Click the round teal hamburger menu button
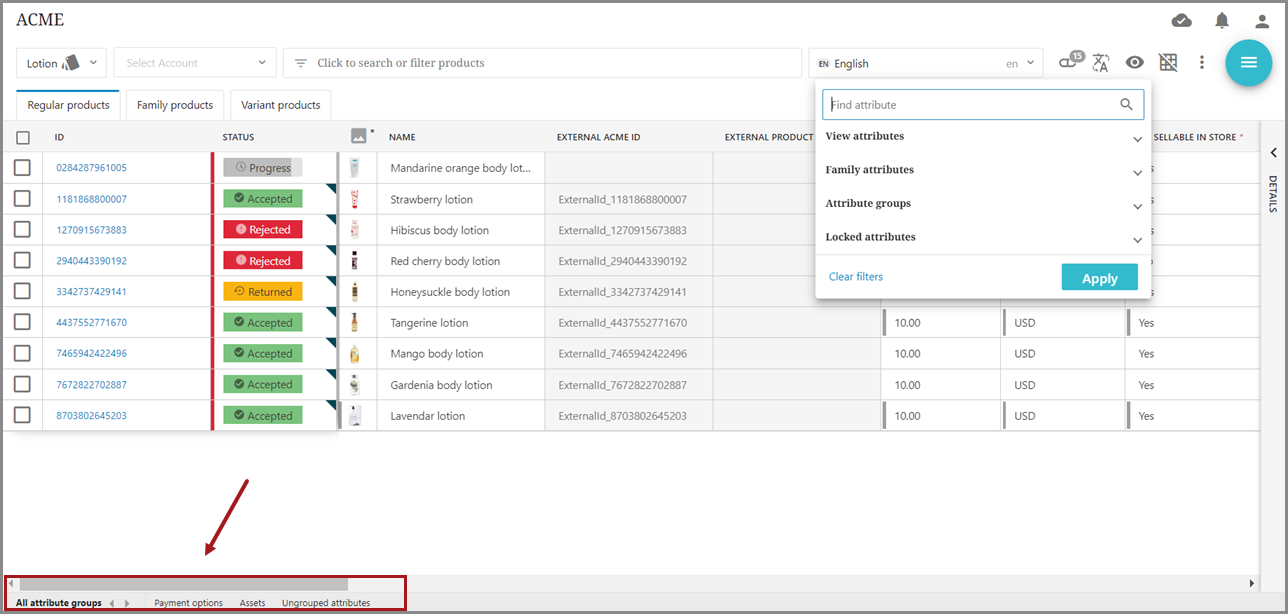 coord(1248,63)
